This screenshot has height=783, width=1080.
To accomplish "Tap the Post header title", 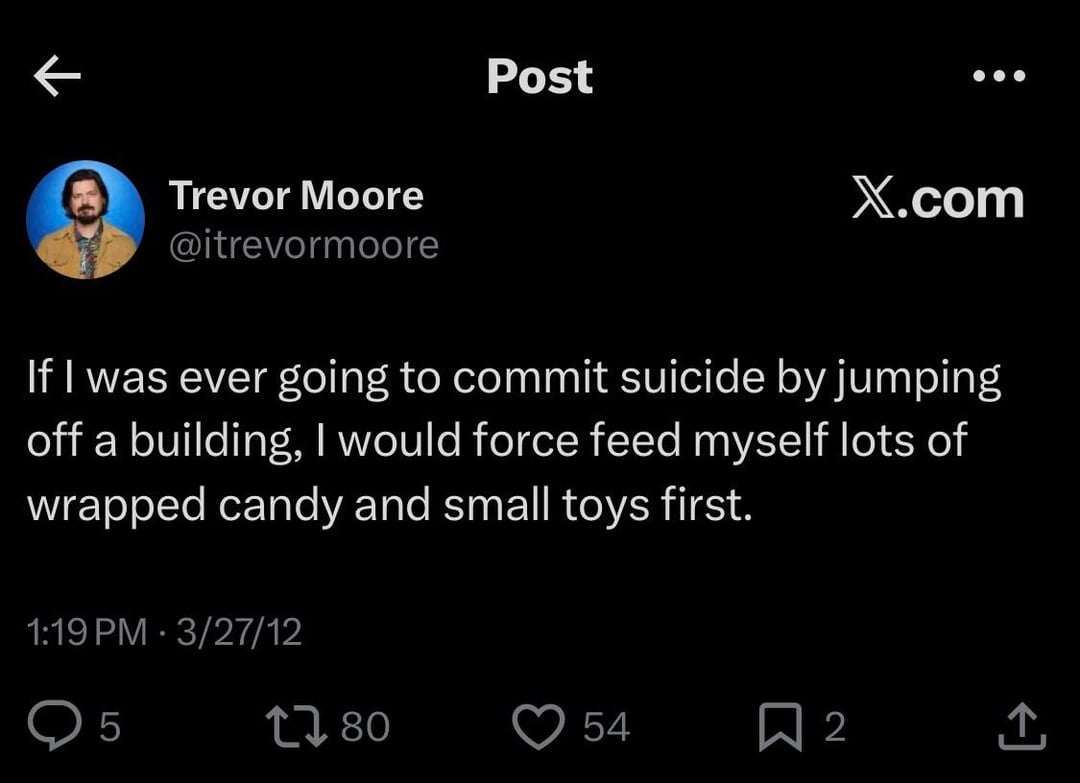I will click(x=539, y=77).
